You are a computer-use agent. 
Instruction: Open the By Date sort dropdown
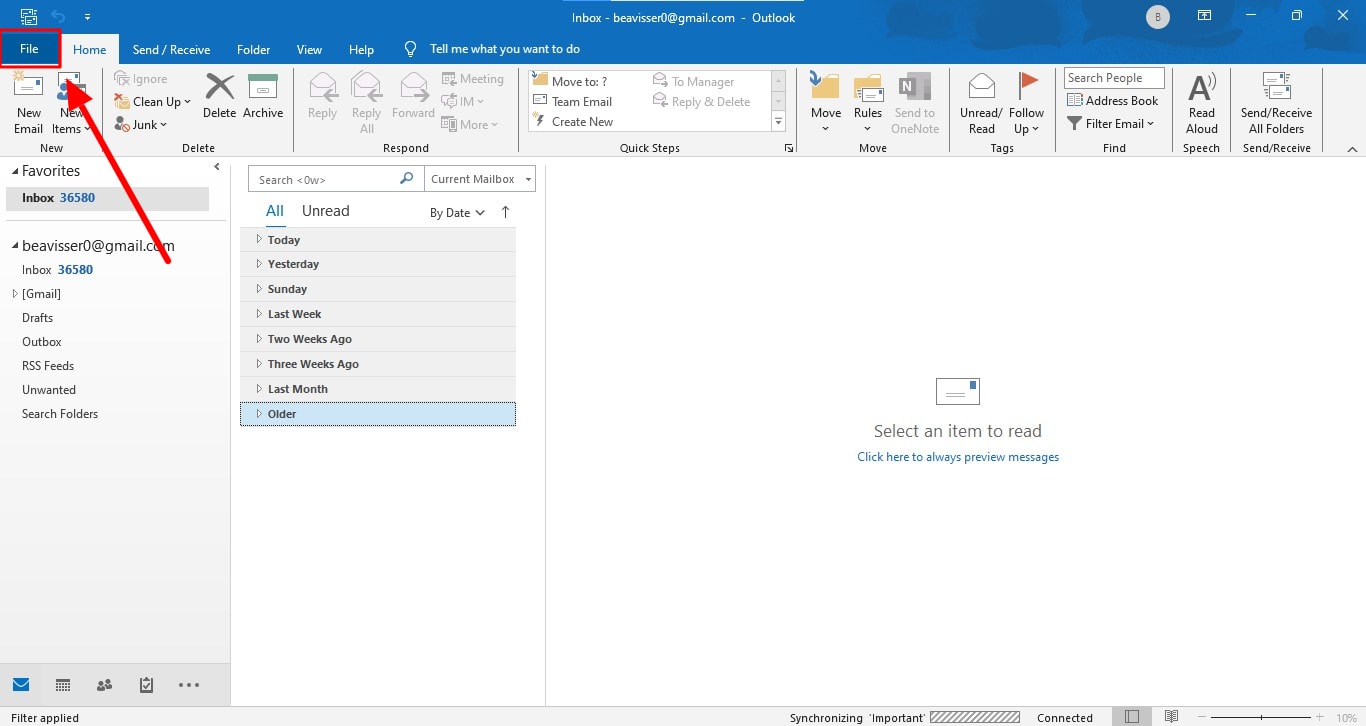pos(457,213)
